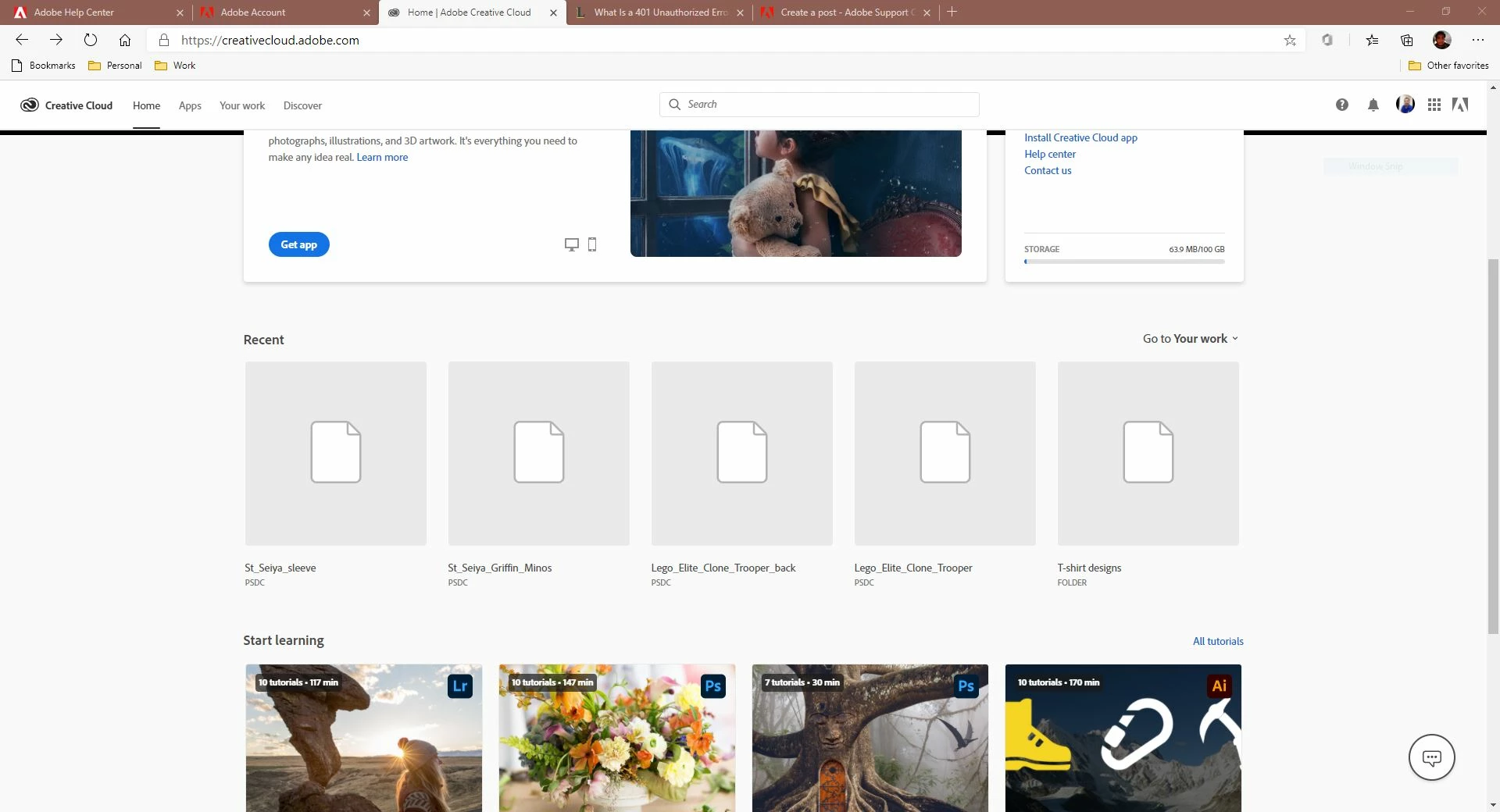Viewport: 1500px width, 812px height.
Task: View site info lock icon
Action: pyautogui.click(x=163, y=40)
